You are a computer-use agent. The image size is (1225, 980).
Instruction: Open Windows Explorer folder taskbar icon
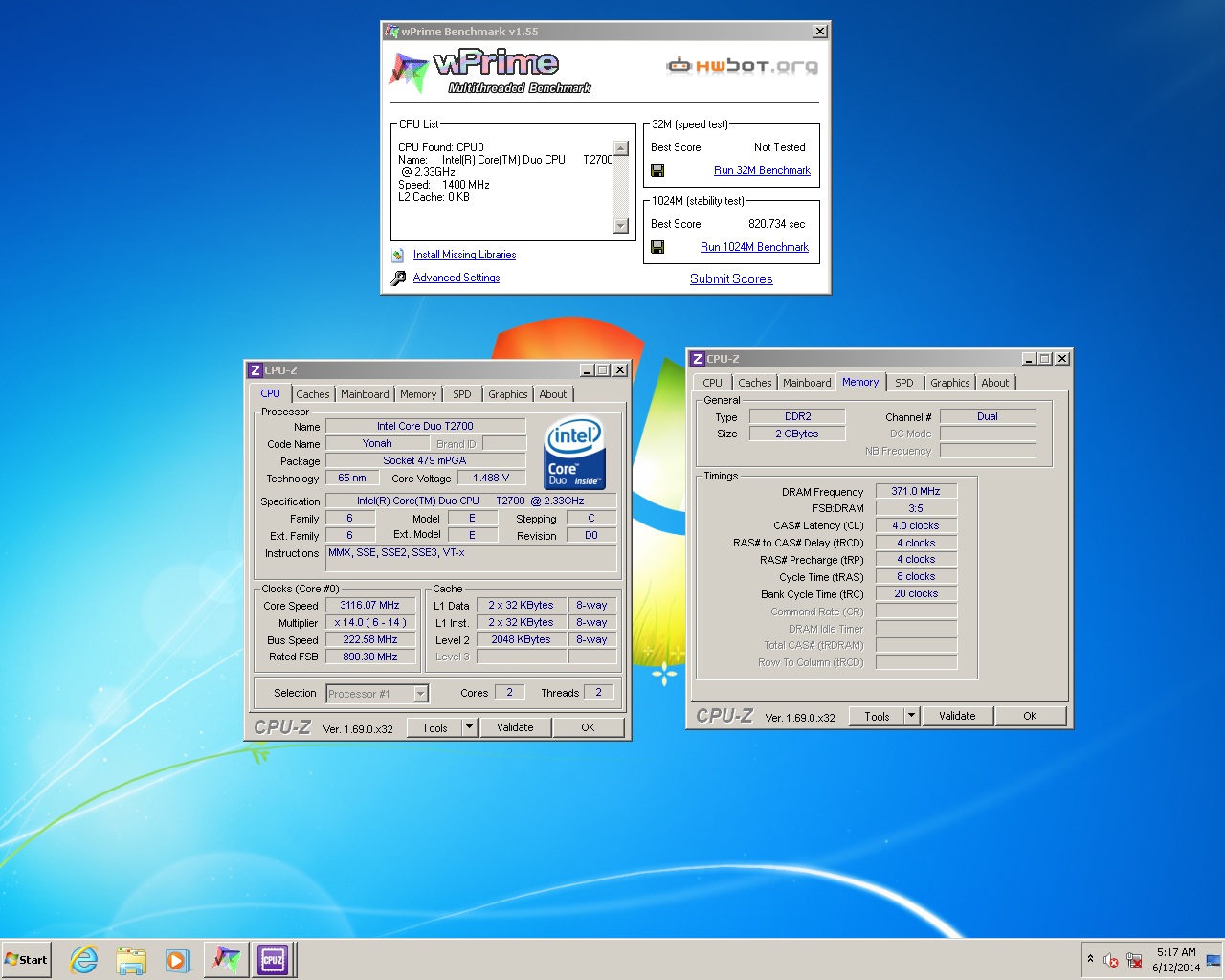coord(131,960)
